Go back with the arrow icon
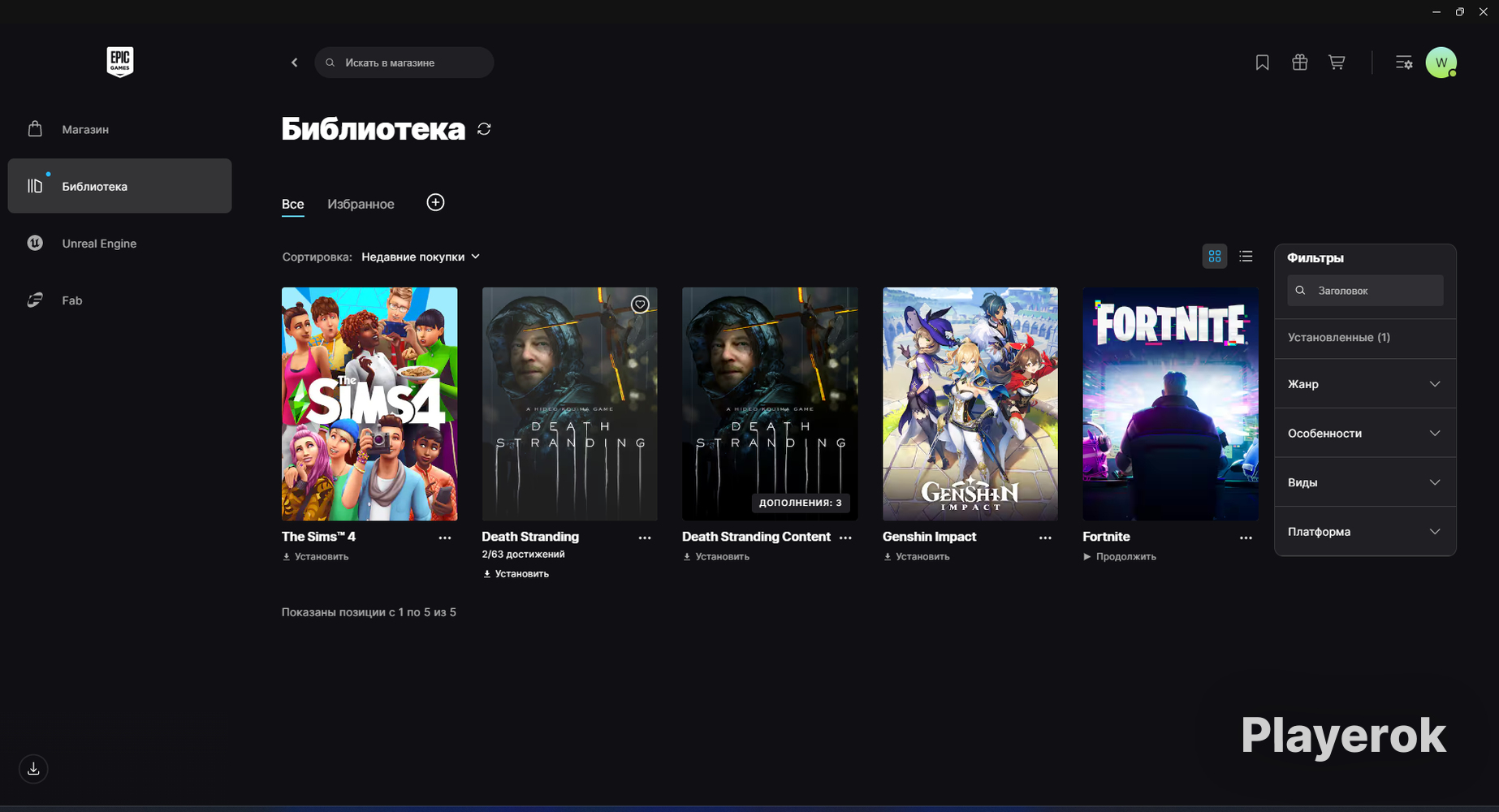The image size is (1499, 812). [x=295, y=63]
